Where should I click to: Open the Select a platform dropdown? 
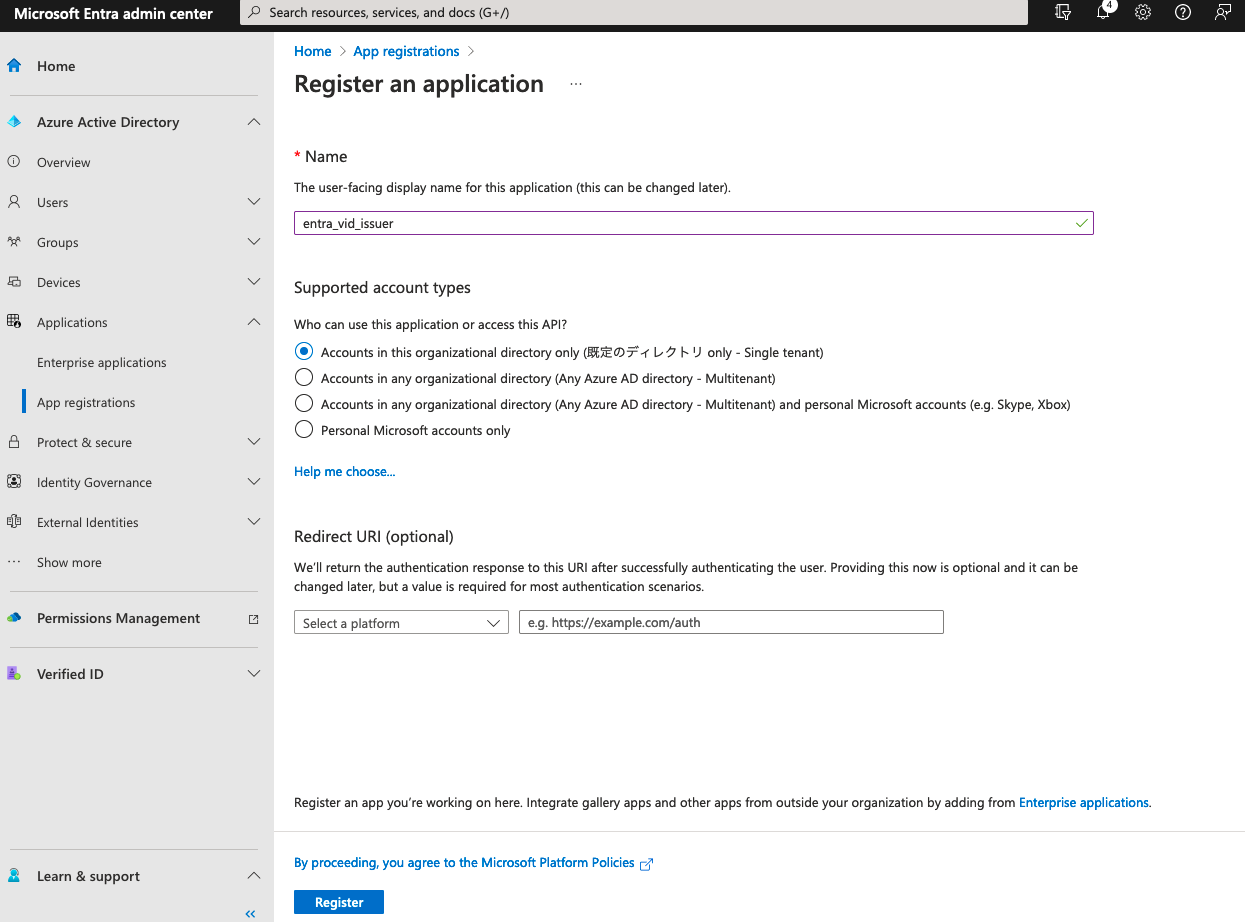[x=401, y=623]
